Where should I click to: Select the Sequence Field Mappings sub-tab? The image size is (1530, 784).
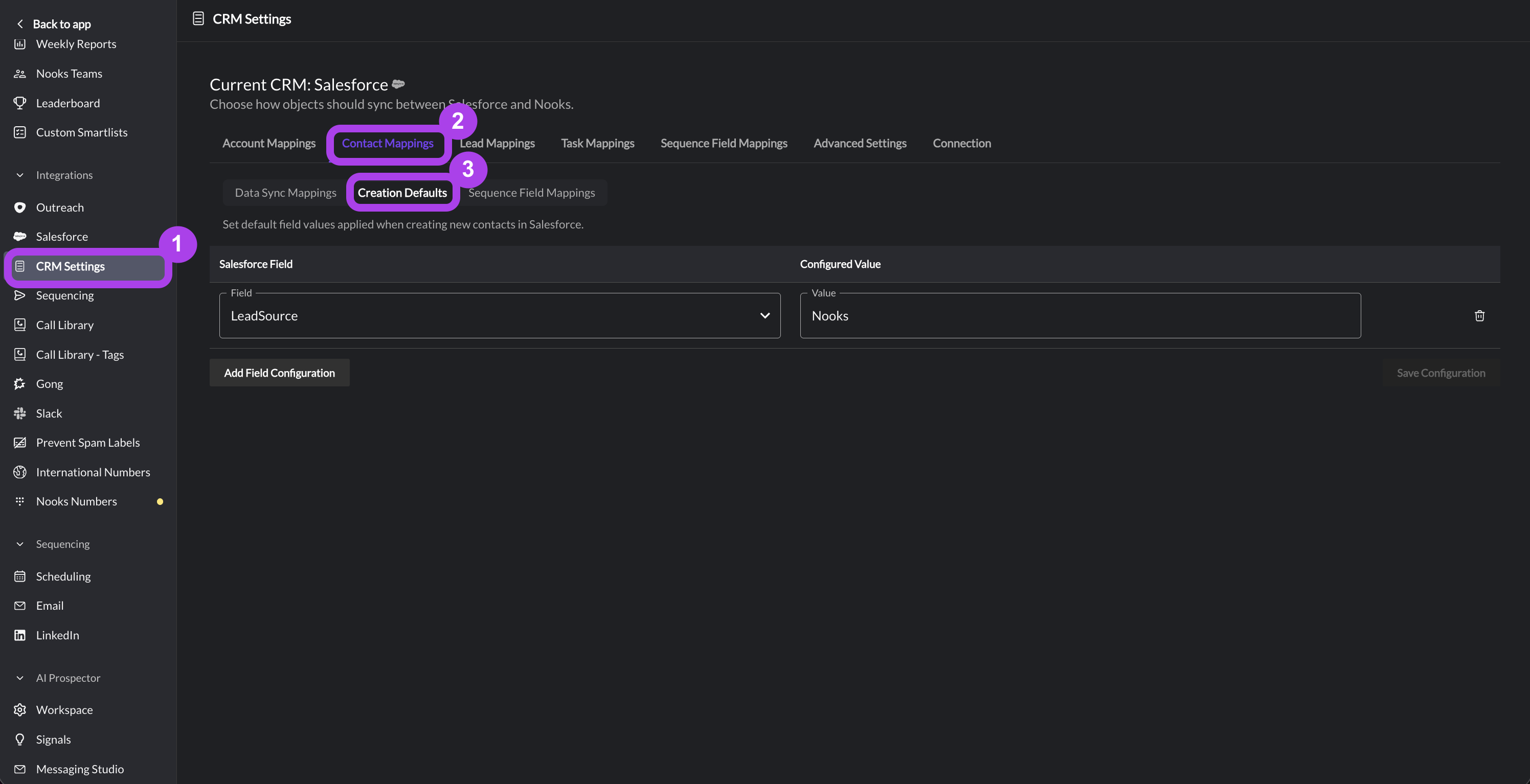(532, 193)
